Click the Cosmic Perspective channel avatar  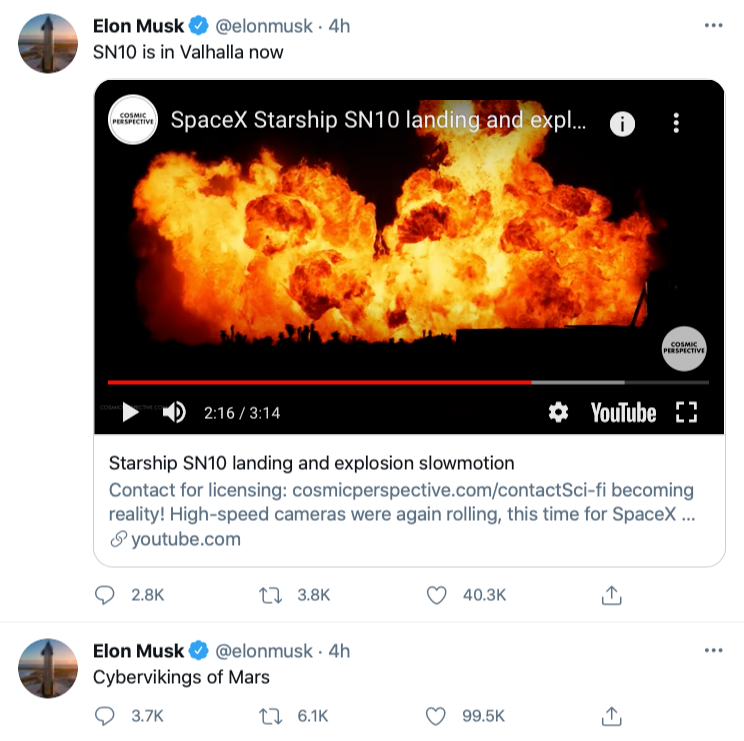pos(131,120)
